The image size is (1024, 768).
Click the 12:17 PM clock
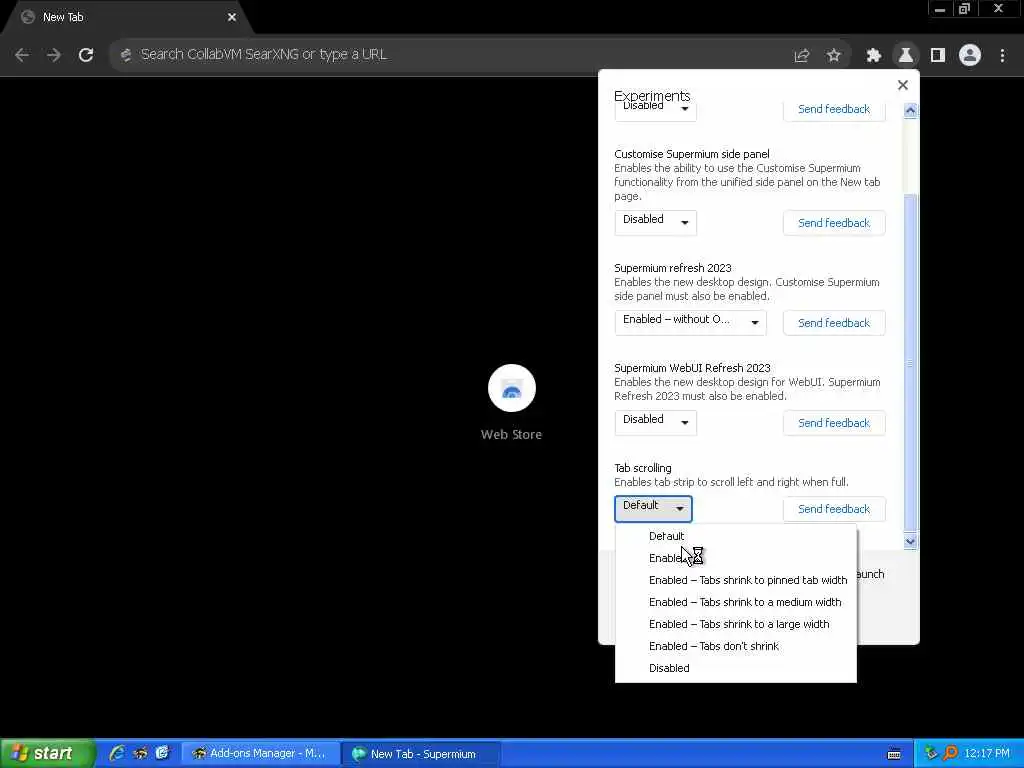[x=987, y=754]
